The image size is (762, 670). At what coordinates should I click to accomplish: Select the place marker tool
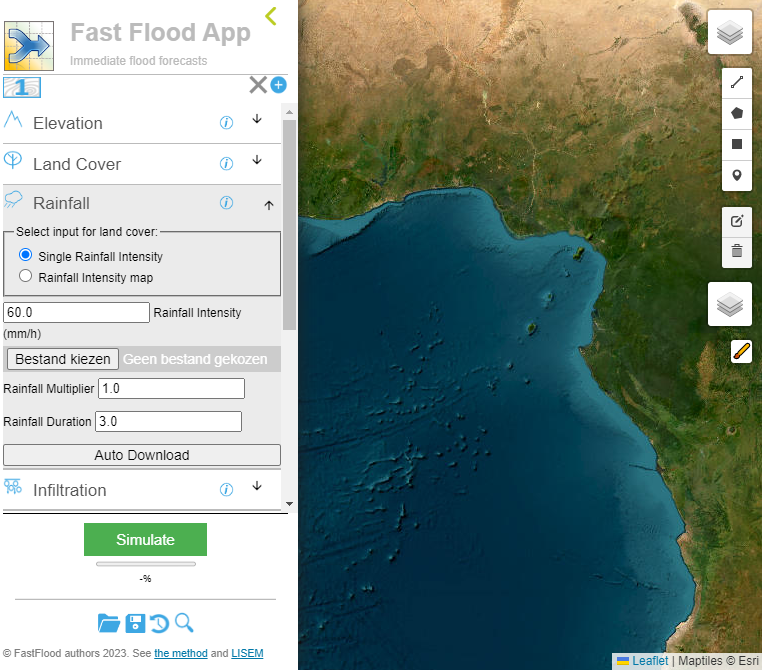(x=737, y=175)
